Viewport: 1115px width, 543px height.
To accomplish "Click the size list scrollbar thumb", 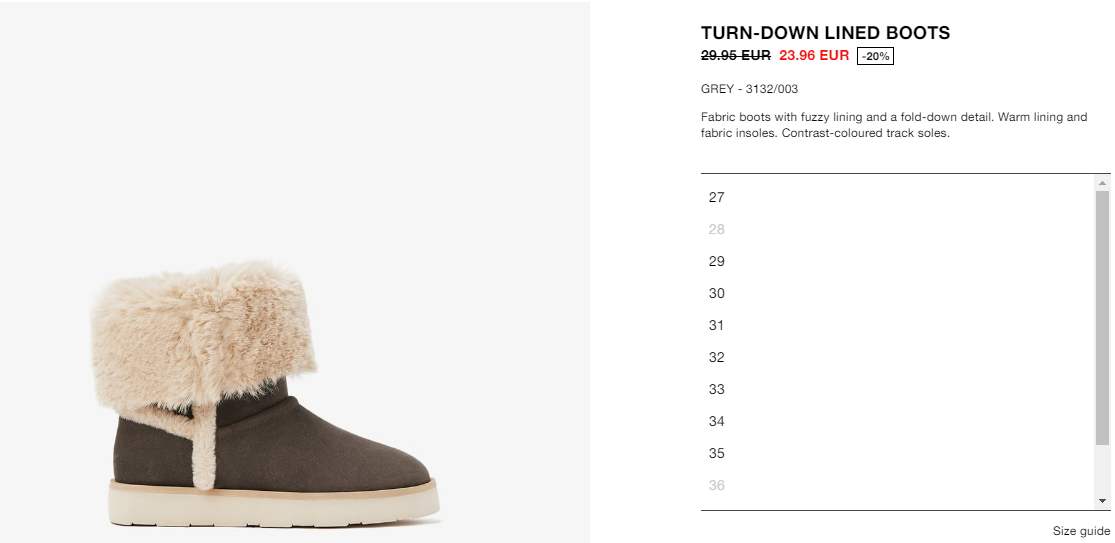I will (x=1102, y=318).
